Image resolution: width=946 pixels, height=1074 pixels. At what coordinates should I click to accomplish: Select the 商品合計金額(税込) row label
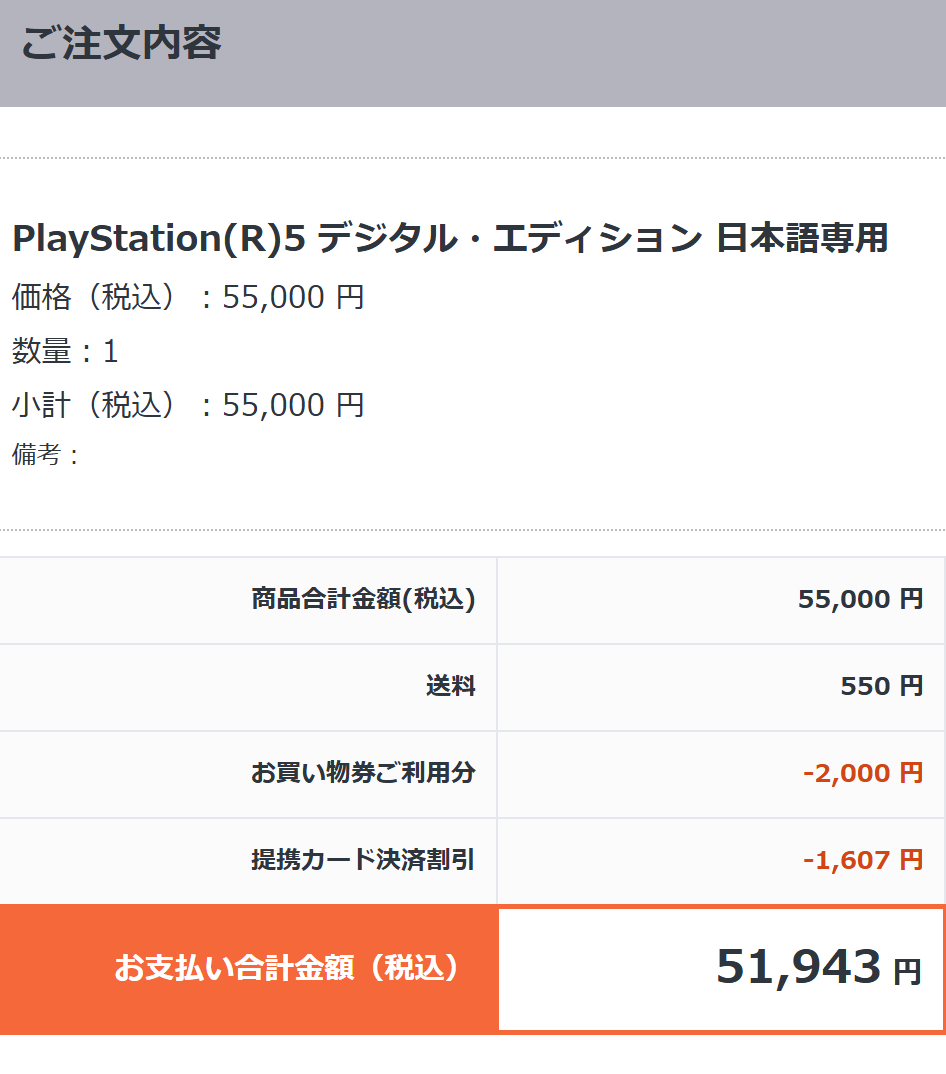point(363,599)
